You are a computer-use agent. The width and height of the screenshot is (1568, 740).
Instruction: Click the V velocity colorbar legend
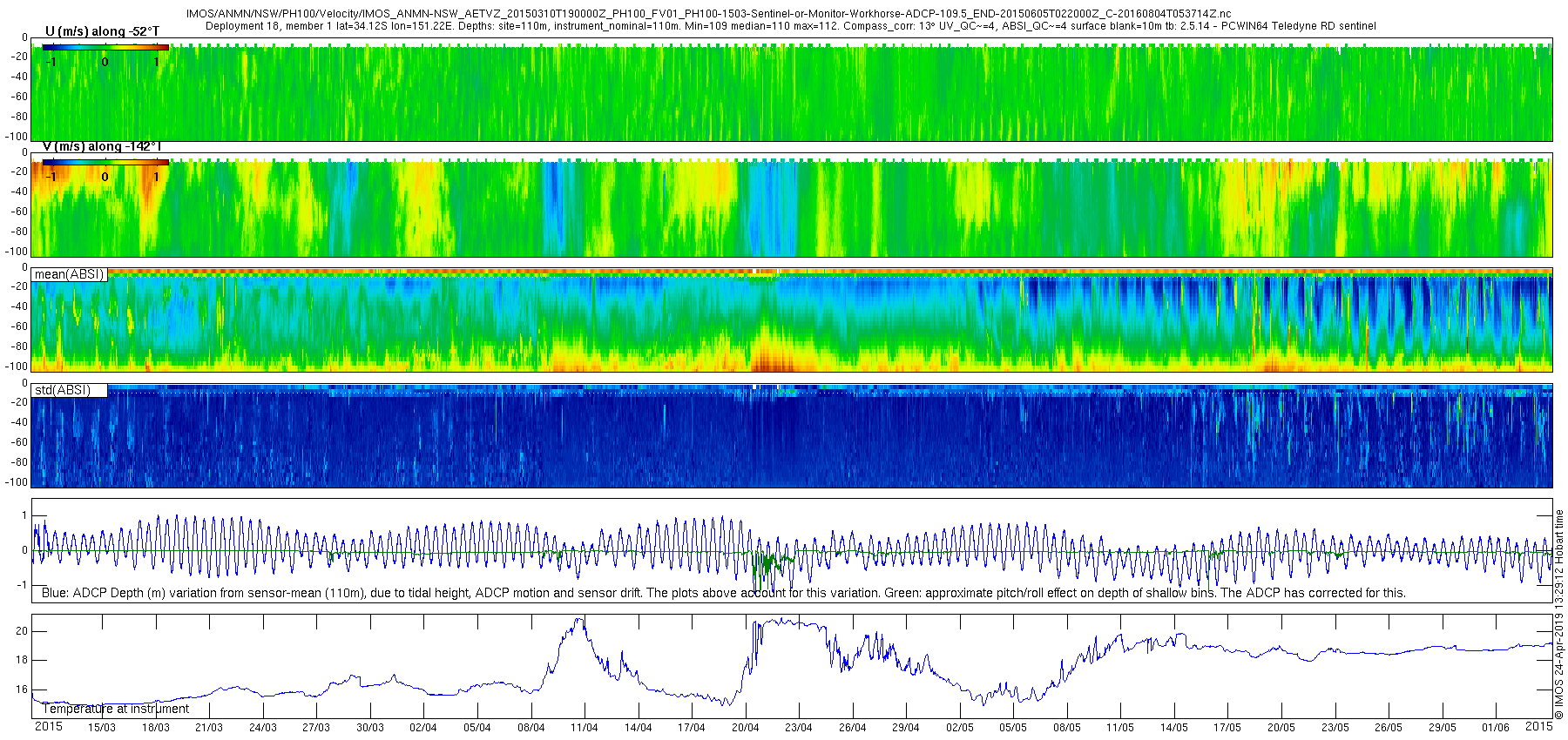click(105, 162)
